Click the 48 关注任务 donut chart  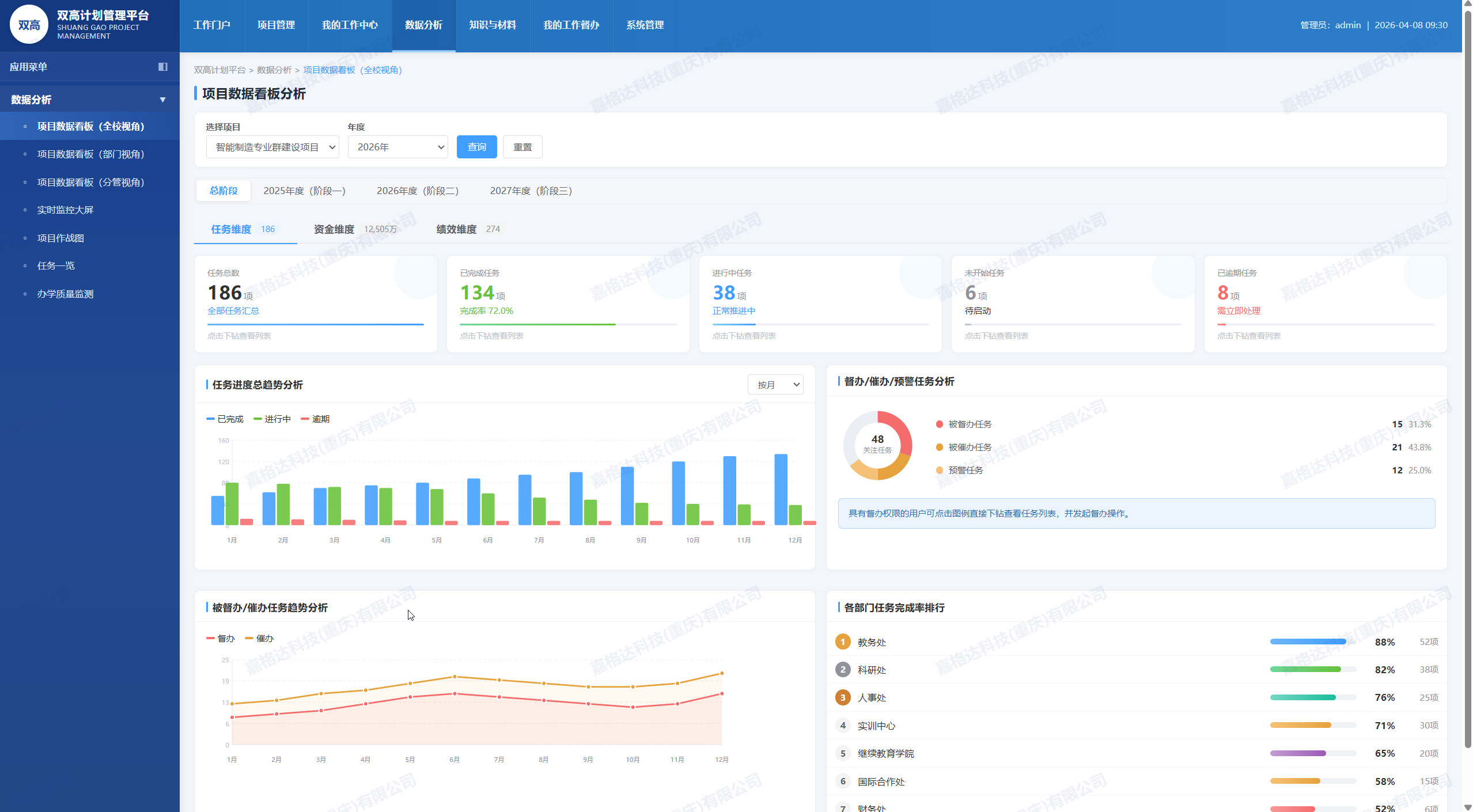tap(877, 445)
